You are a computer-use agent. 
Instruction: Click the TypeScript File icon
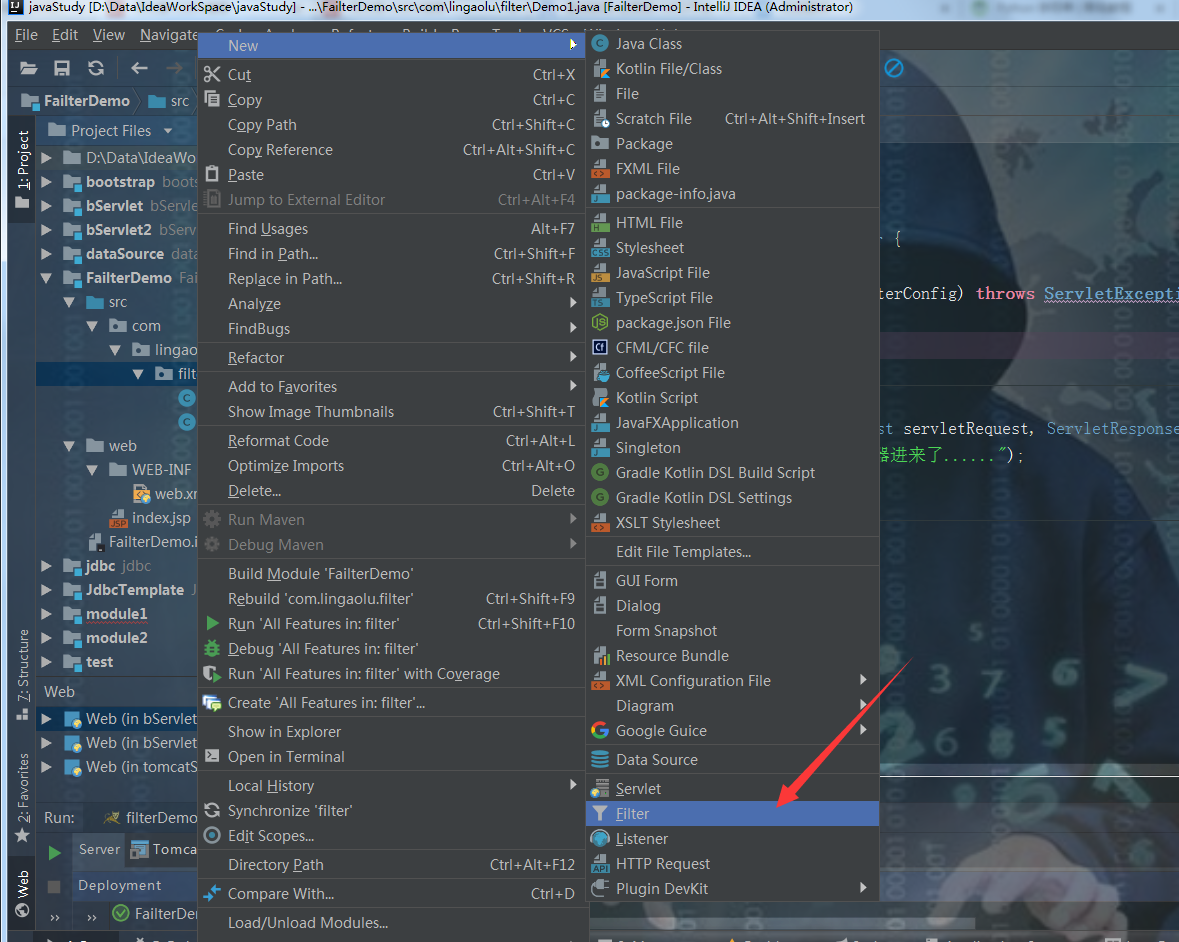pos(600,298)
